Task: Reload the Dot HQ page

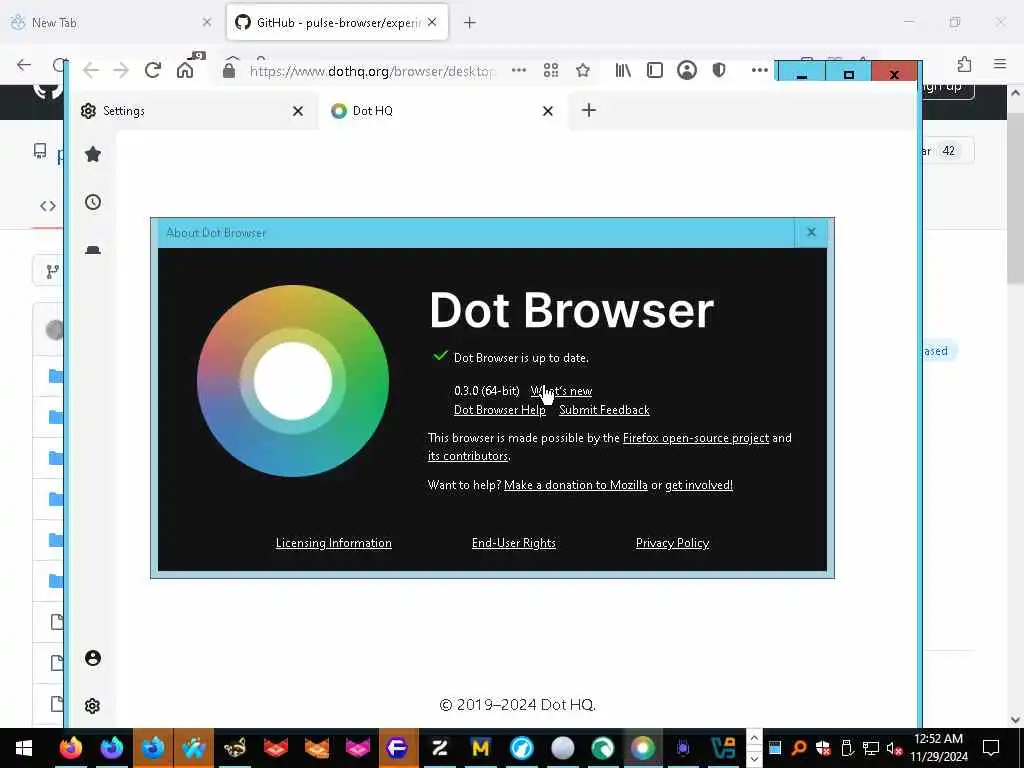Action: (x=153, y=70)
